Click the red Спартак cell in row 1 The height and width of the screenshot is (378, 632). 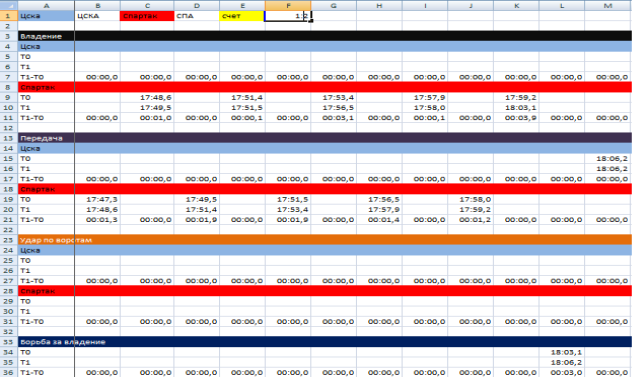coord(147,16)
